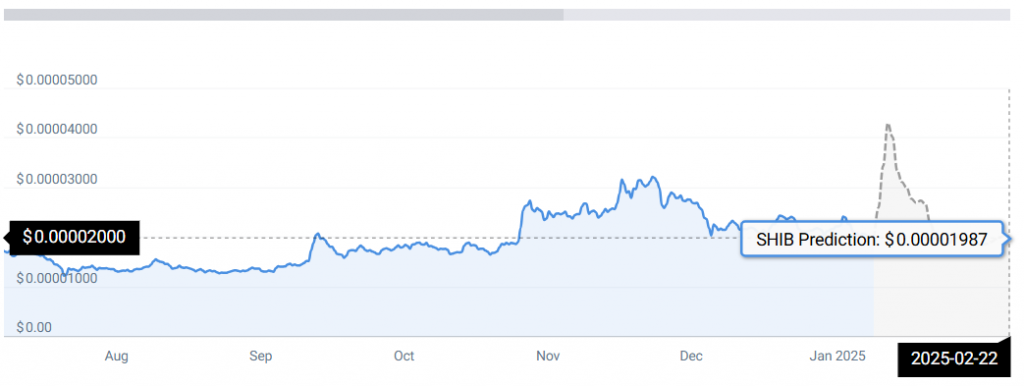Viewport: 1024px width, 386px height.
Task: Click the $0.00 y-axis label
Action: coord(35,327)
